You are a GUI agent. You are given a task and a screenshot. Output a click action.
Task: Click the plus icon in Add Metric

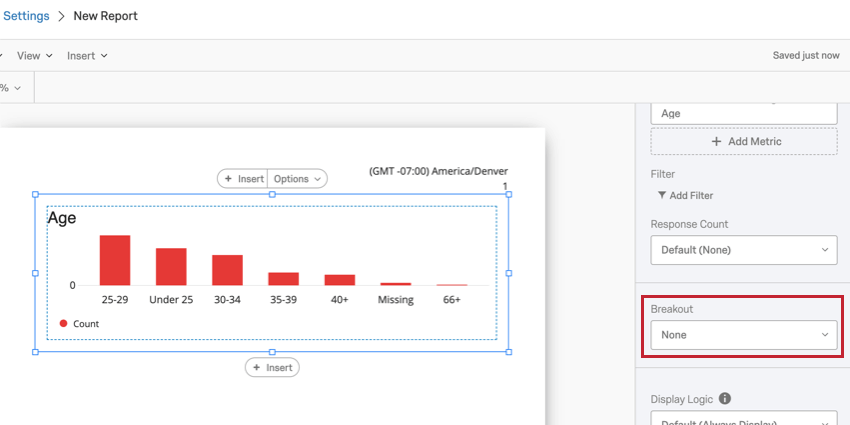click(x=717, y=141)
